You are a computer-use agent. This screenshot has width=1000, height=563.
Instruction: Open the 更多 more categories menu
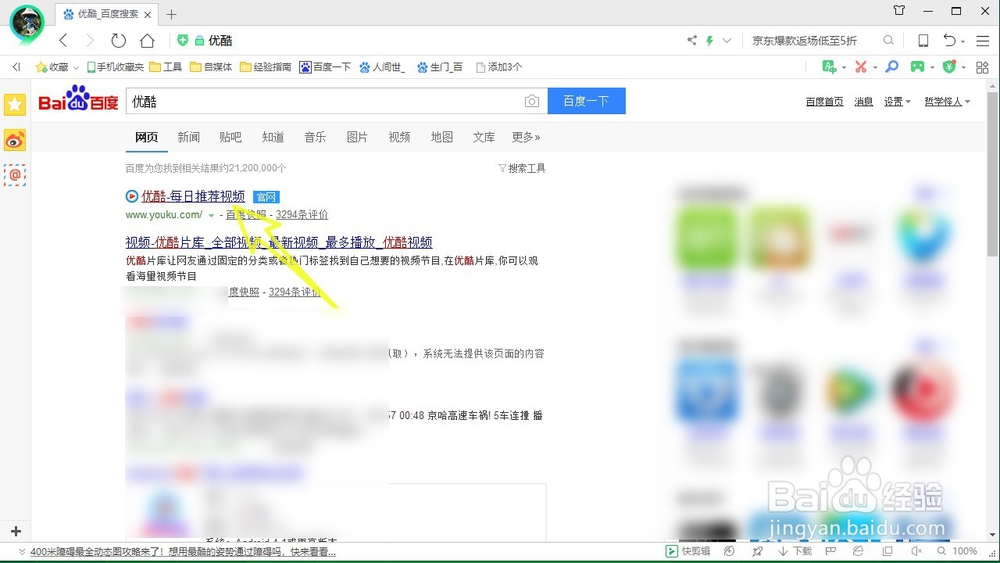click(x=526, y=137)
